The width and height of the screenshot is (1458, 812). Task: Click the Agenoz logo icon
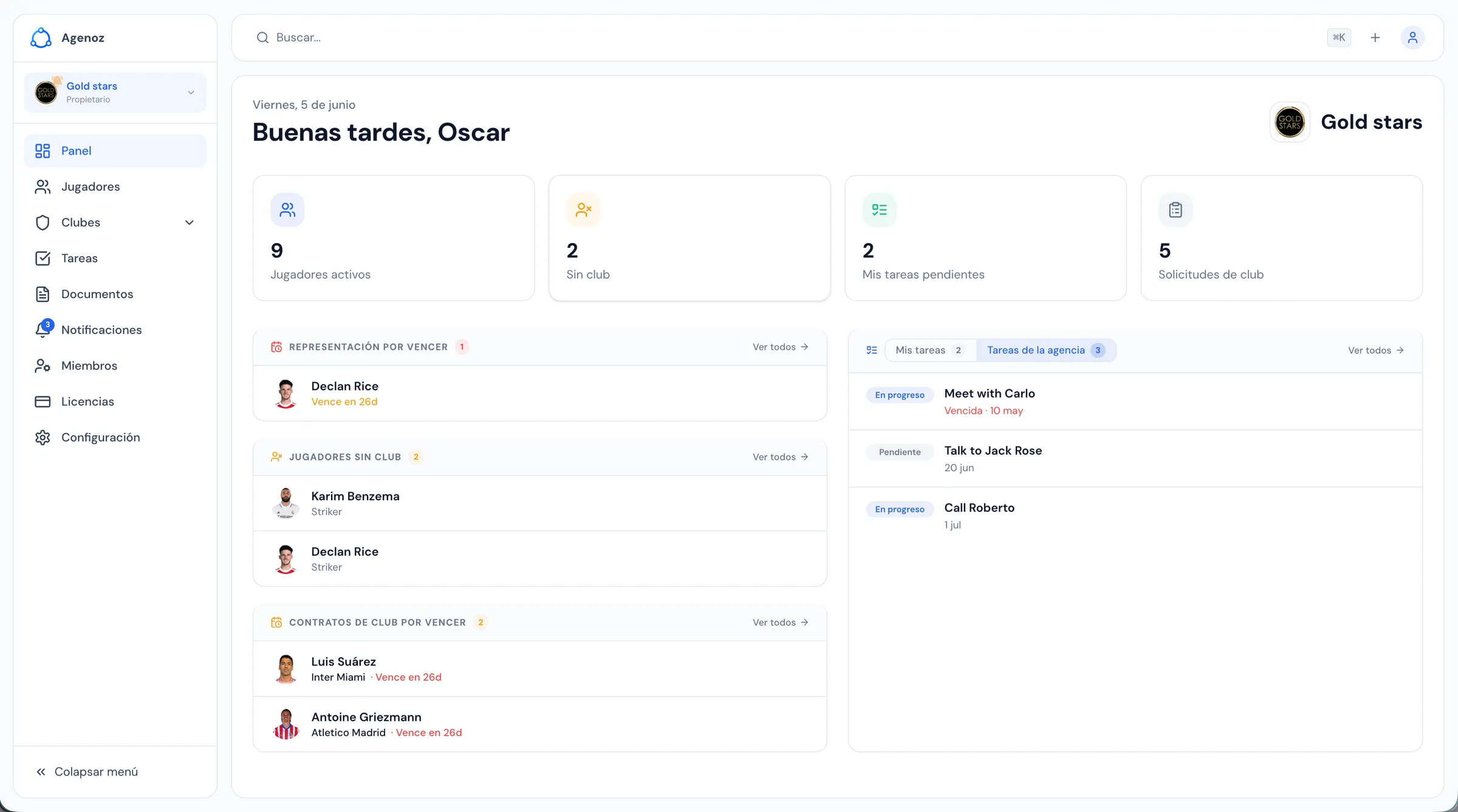click(41, 38)
